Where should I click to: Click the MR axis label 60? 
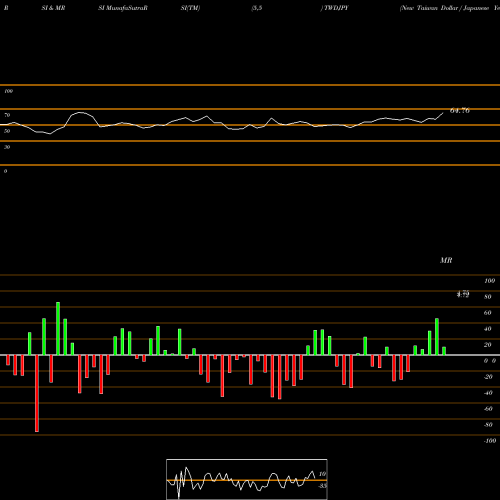(488, 313)
